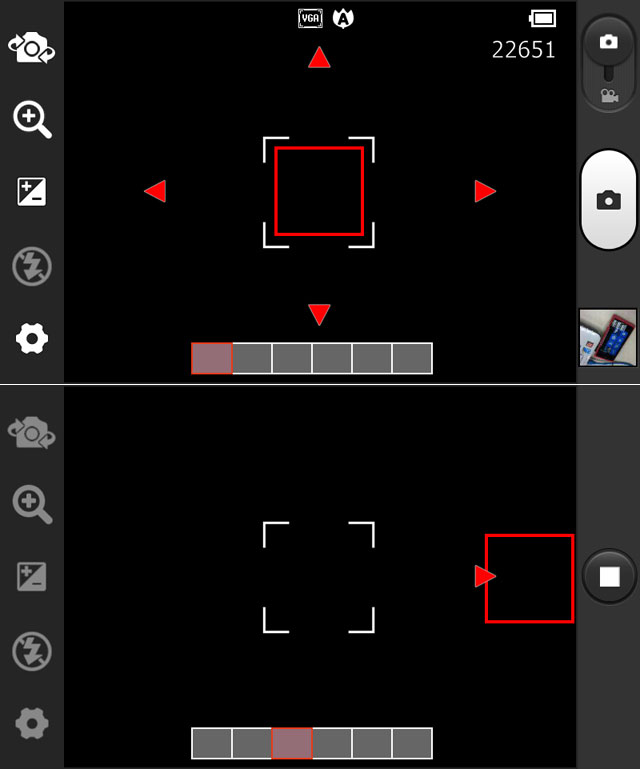640x769 pixels.
Task: Tap the white shutter capture button
Action: [x=609, y=200]
